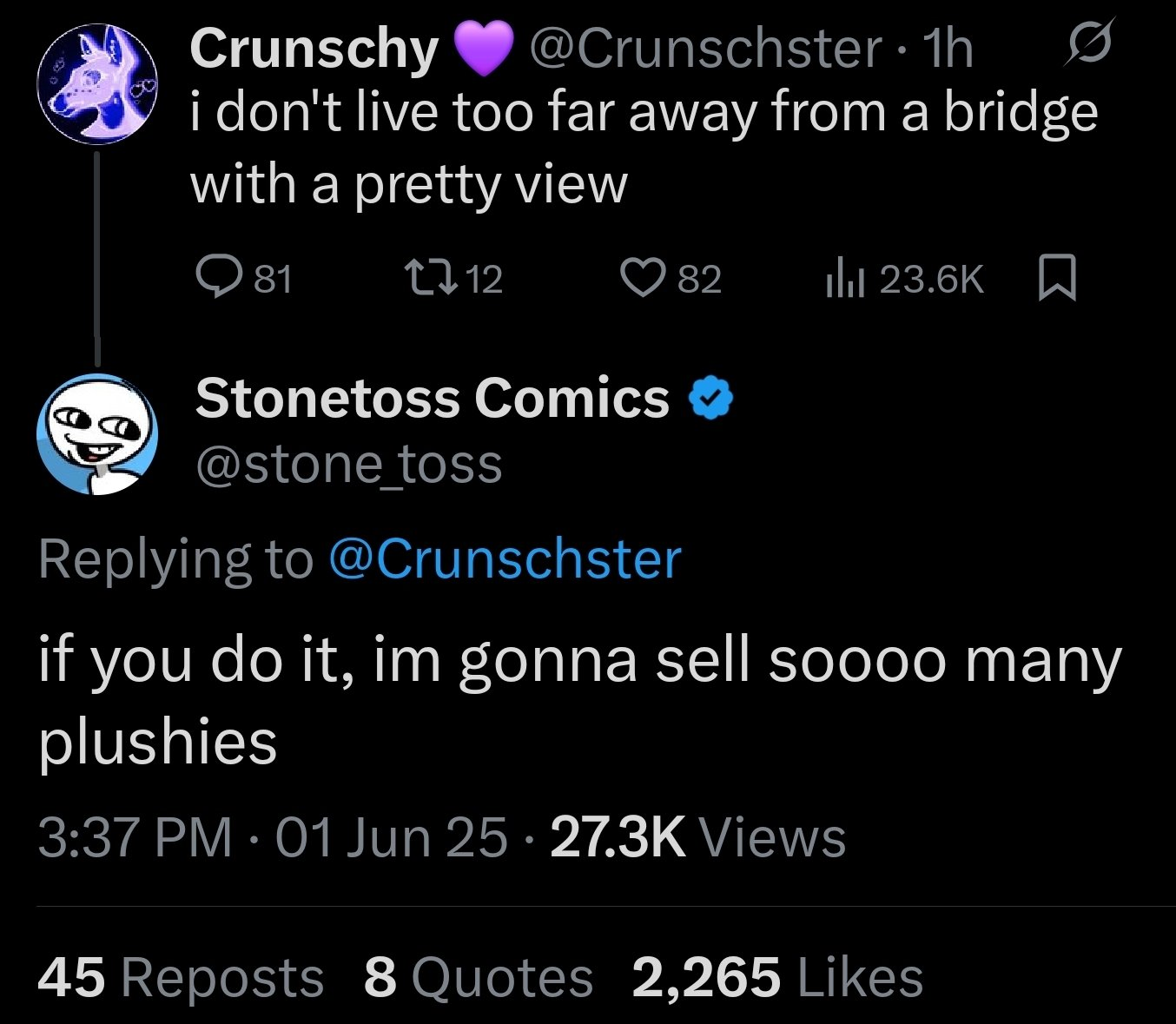
Task: Click the purple heart emoji in Crunschy's name
Action: point(483,49)
